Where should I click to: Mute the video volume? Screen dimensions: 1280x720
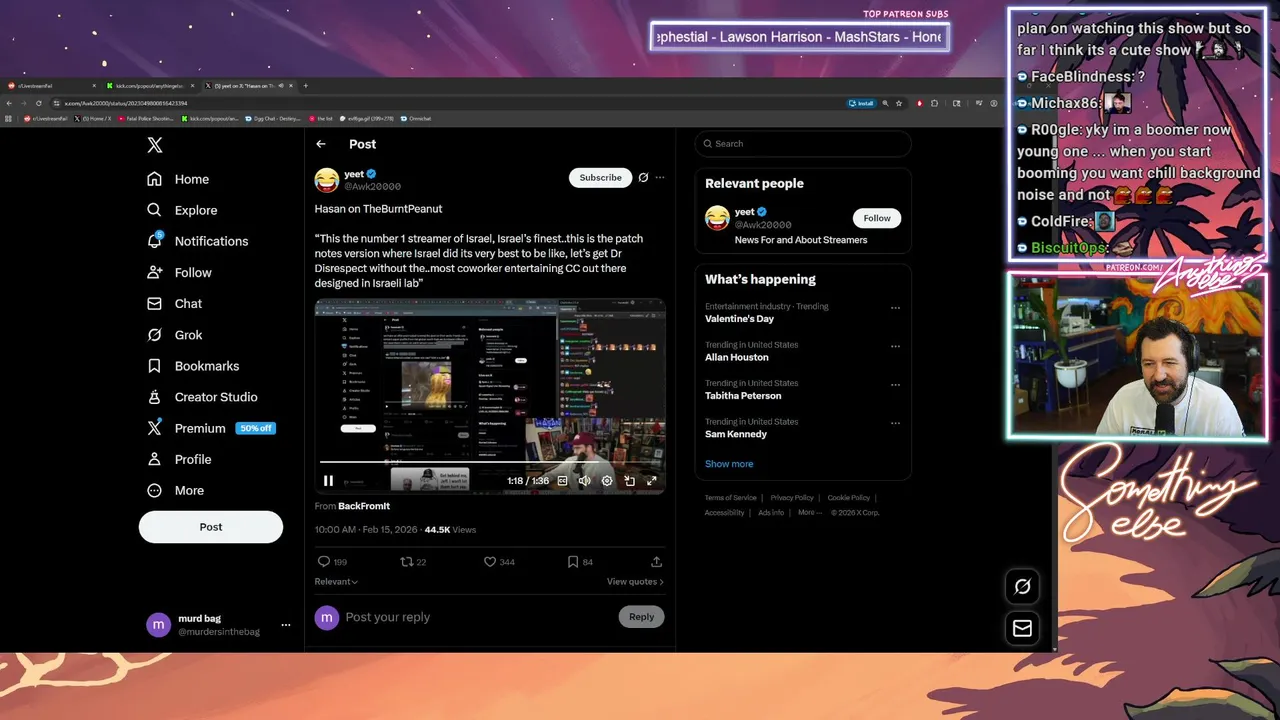point(584,481)
